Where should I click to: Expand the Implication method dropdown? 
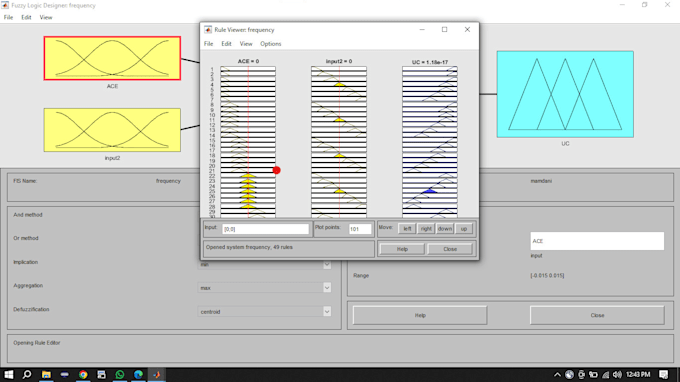click(327, 264)
